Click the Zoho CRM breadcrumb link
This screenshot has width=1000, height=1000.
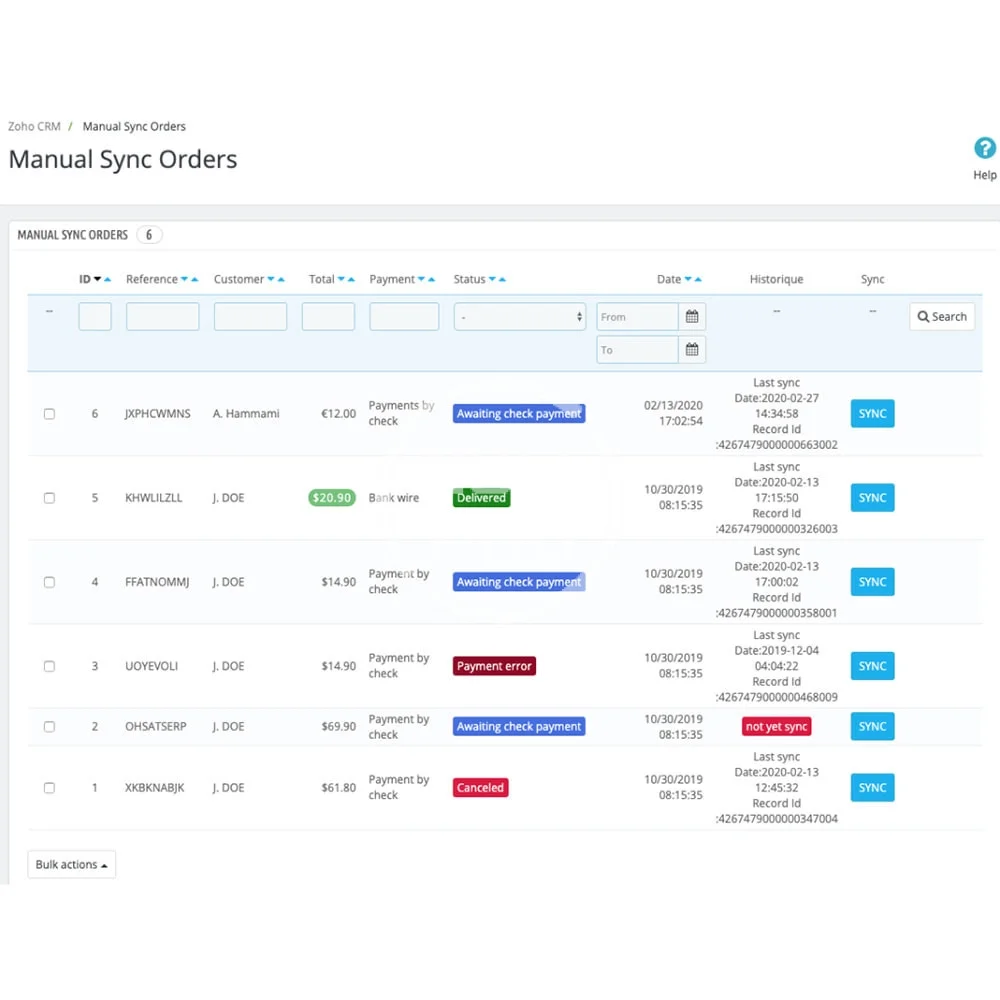tap(34, 126)
